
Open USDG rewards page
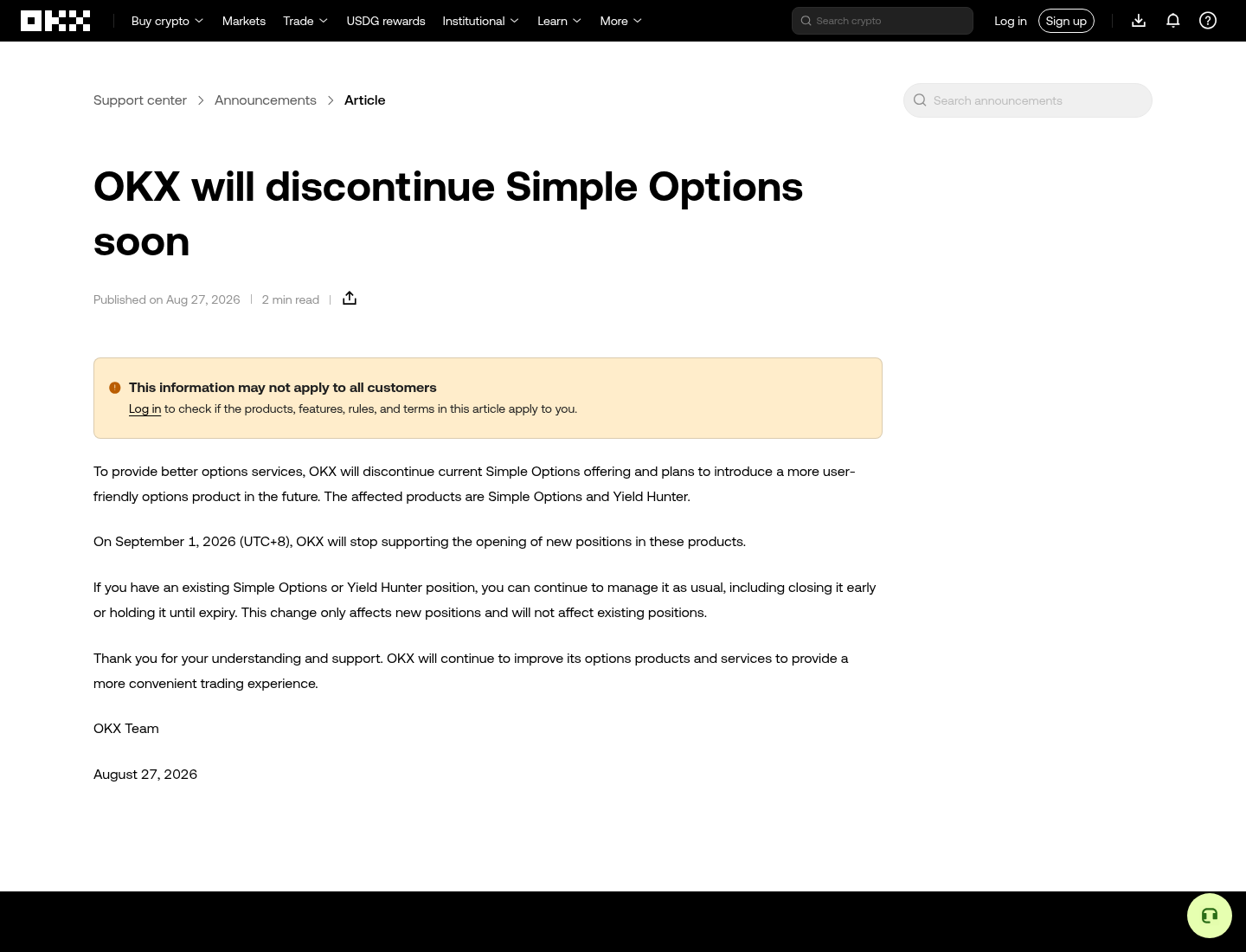pyautogui.click(x=386, y=21)
